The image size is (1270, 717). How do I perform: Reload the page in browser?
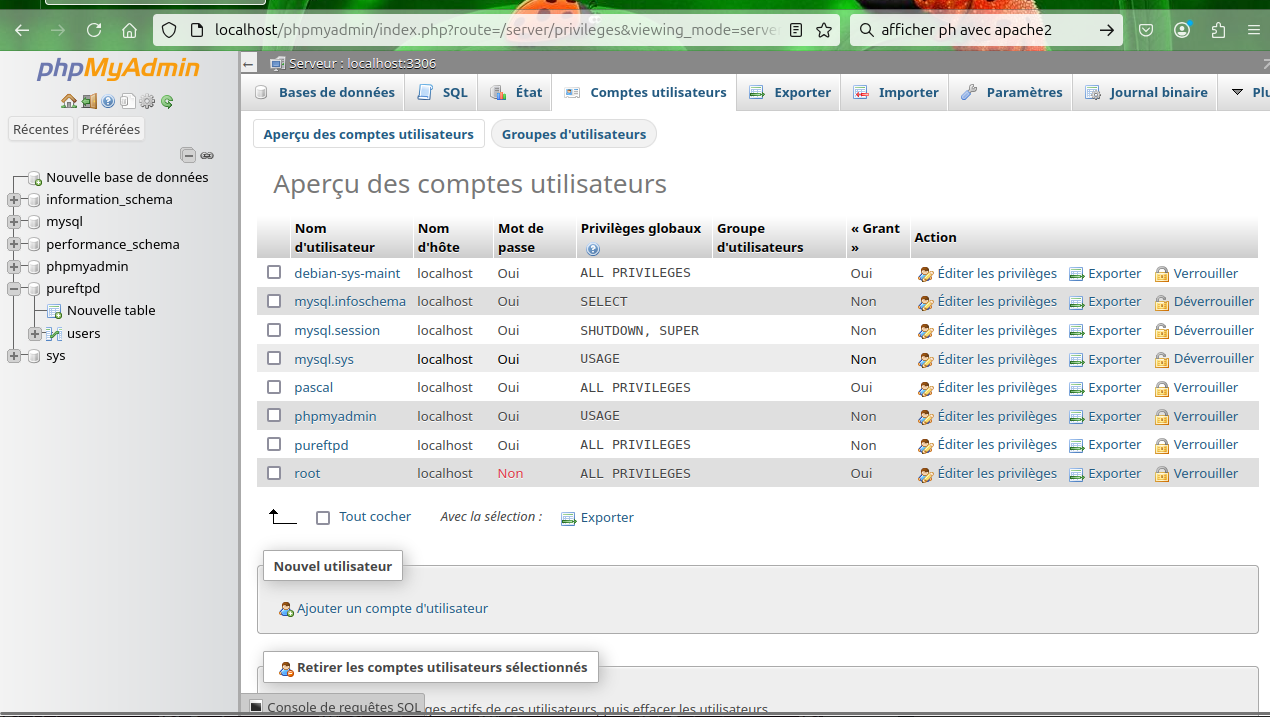(94, 30)
